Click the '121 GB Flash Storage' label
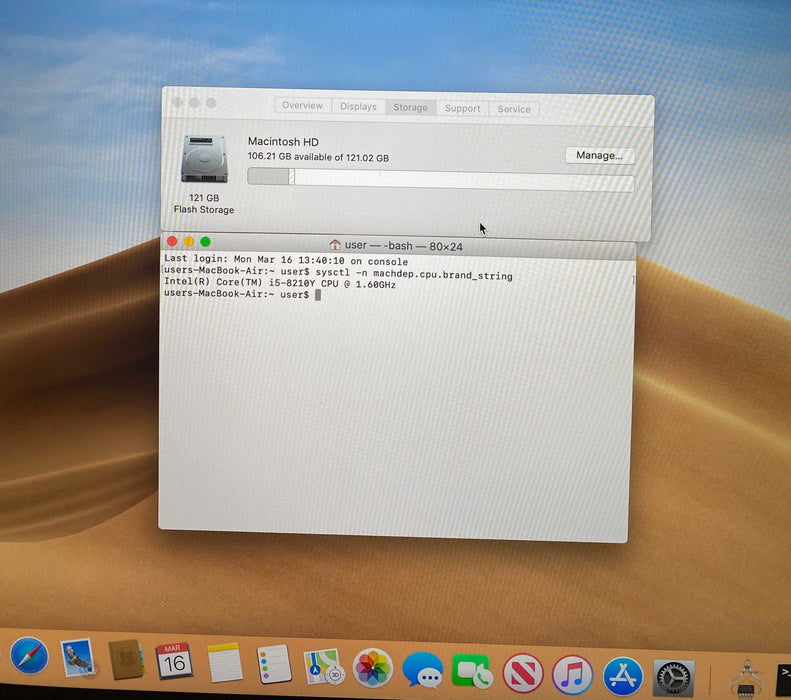The height and width of the screenshot is (700, 791). click(204, 204)
